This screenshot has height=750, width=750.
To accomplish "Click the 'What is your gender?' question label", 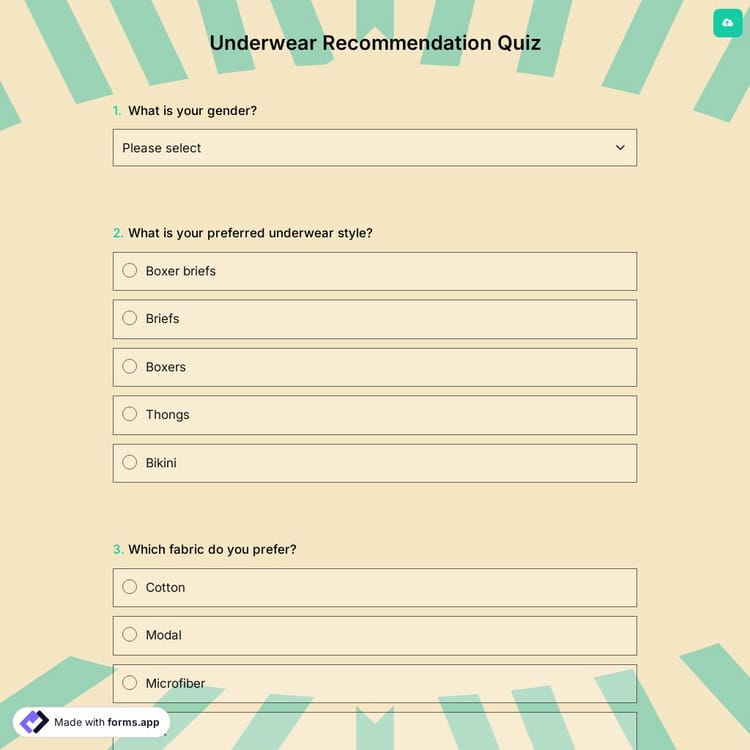I will point(192,111).
